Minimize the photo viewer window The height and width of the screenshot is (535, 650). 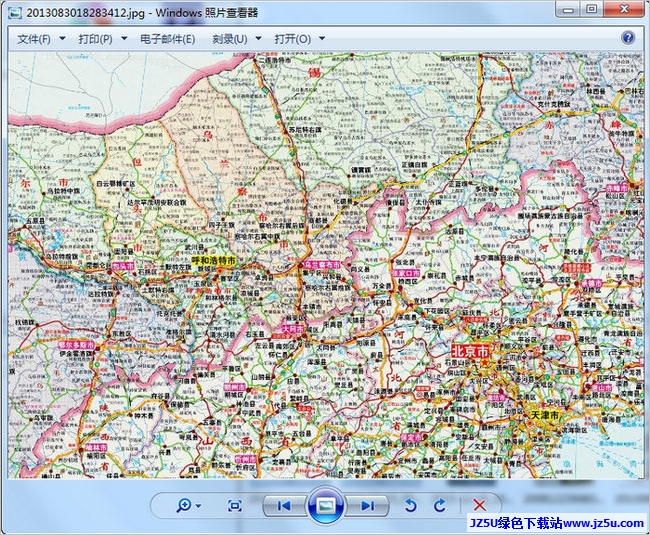pos(565,9)
